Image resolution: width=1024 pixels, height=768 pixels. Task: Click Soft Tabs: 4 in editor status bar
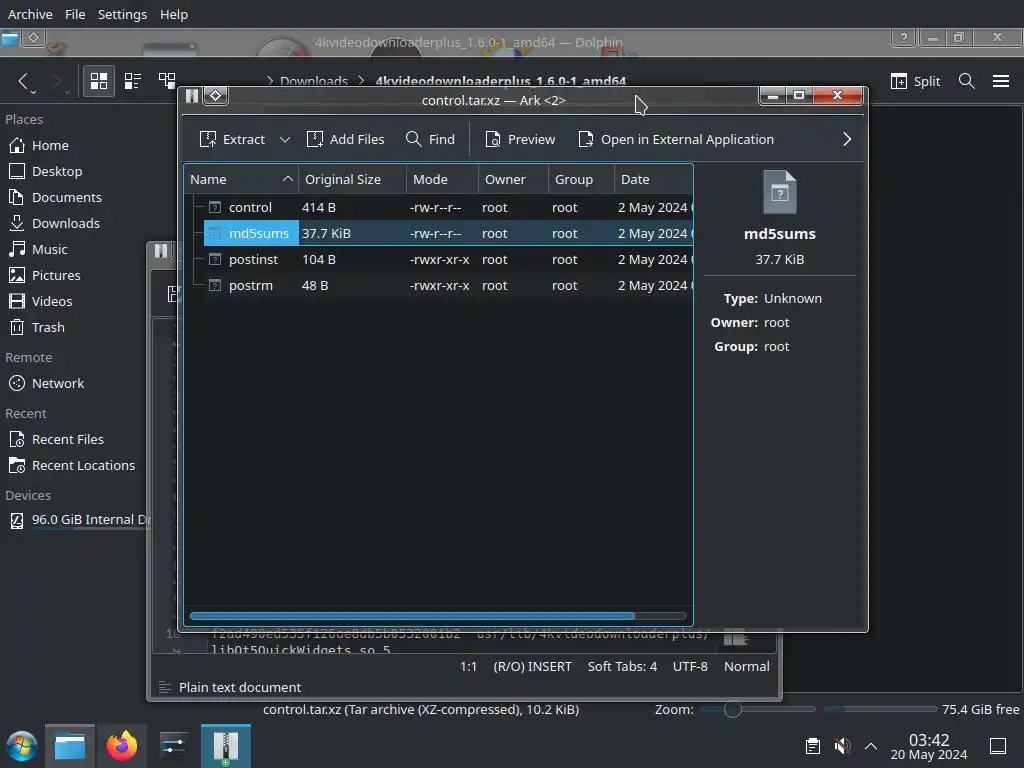pyautogui.click(x=622, y=667)
